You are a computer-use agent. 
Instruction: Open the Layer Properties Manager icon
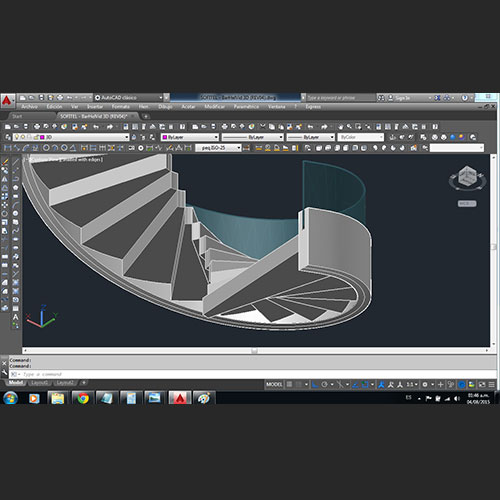[8, 137]
